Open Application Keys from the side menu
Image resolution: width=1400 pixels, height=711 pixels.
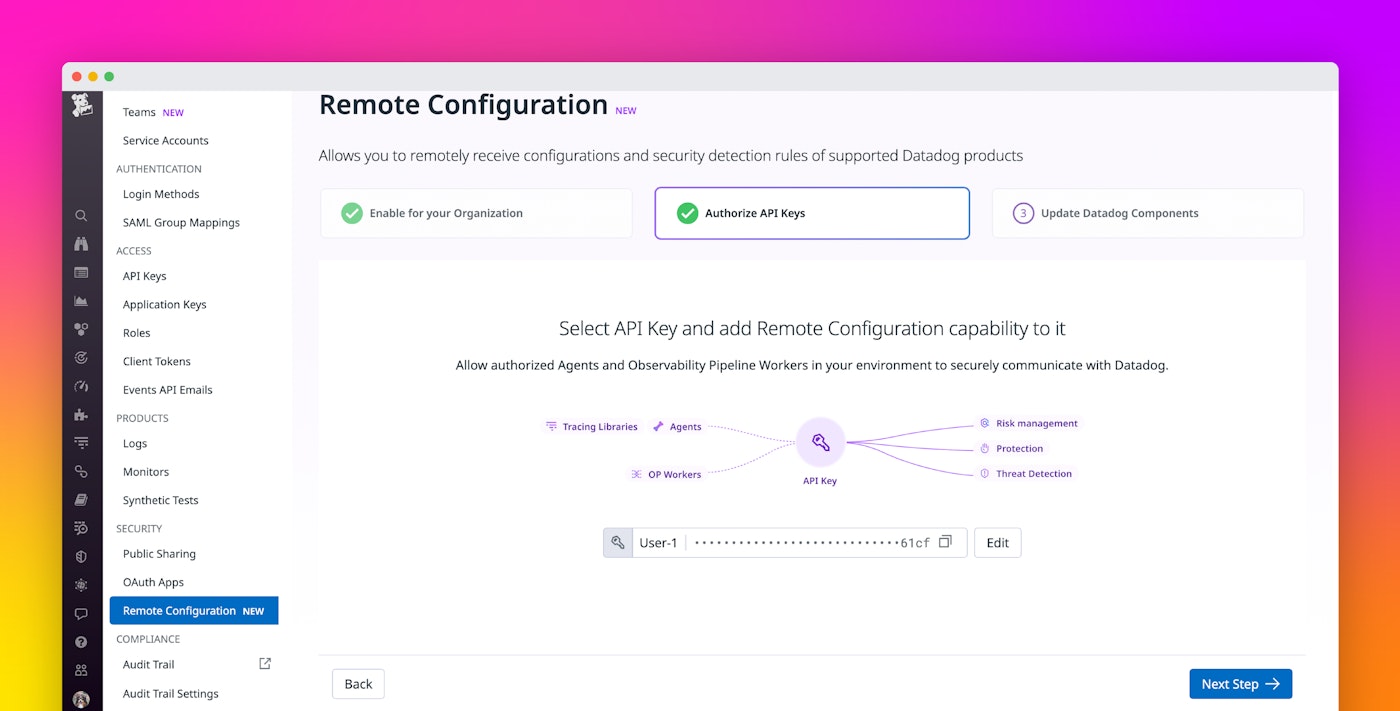tap(165, 305)
